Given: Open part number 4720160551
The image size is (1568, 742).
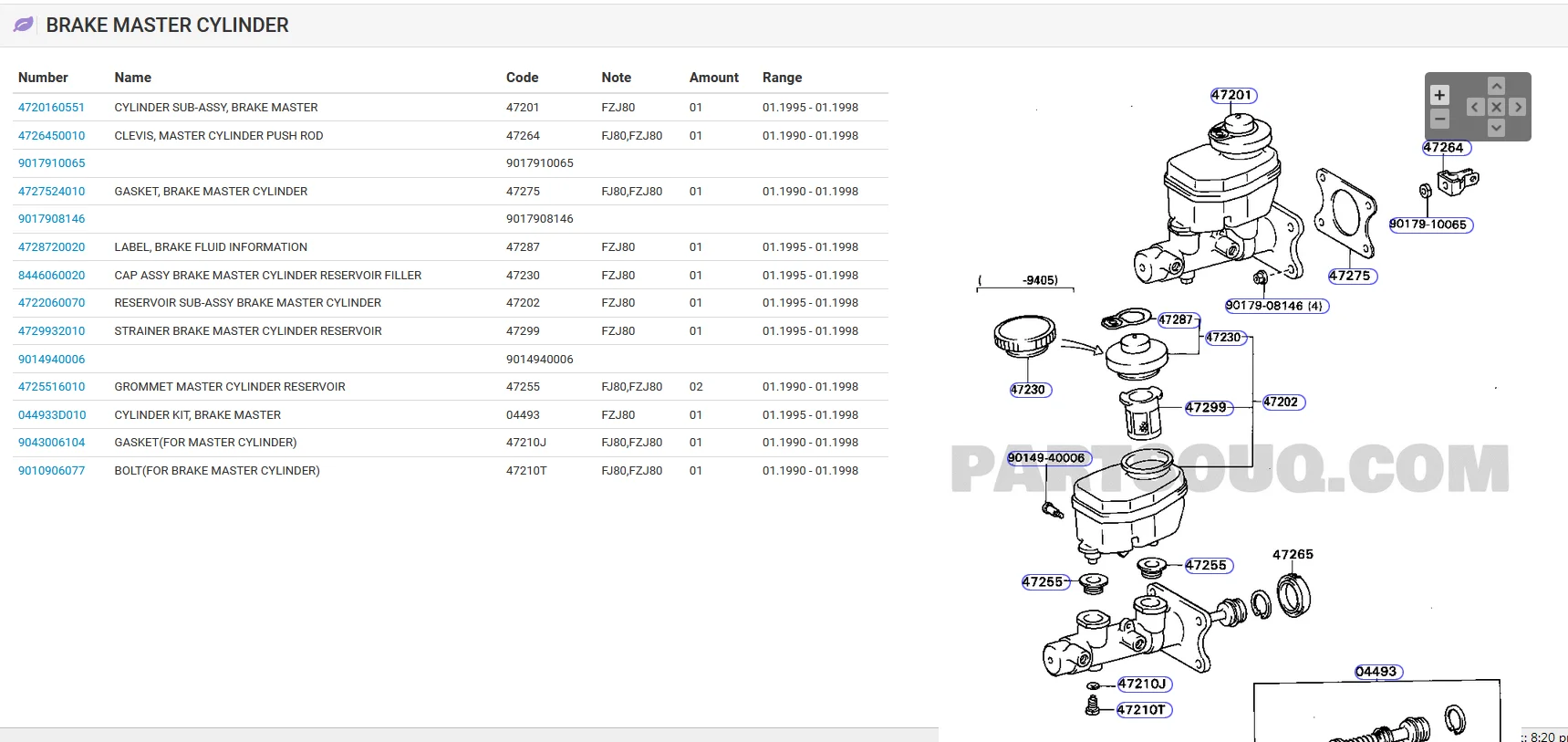Looking at the screenshot, I should [x=51, y=108].
